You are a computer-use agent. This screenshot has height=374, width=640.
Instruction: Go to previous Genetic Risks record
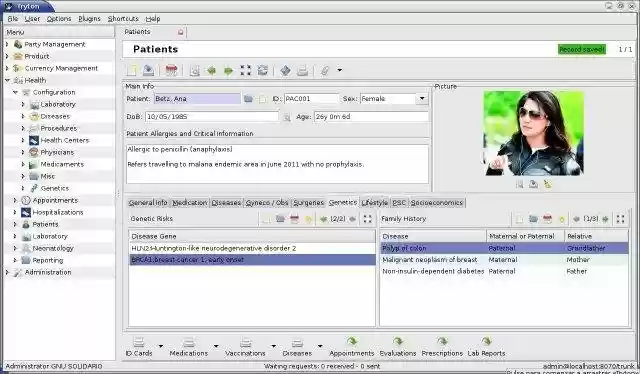coord(324,219)
